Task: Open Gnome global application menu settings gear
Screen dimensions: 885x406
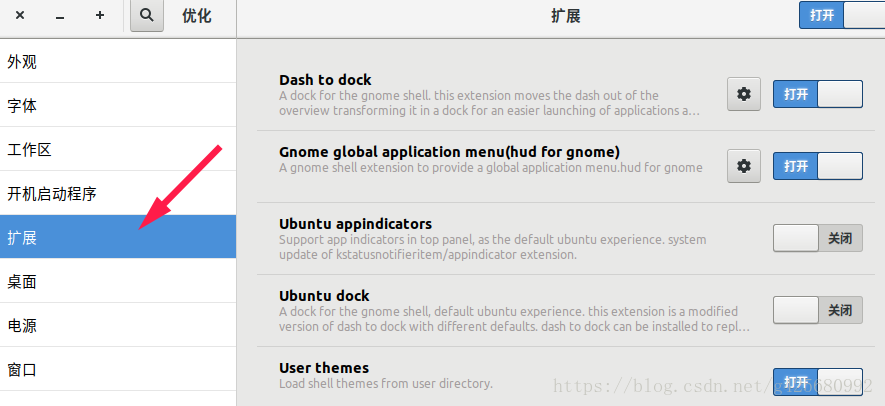Action: pos(744,166)
